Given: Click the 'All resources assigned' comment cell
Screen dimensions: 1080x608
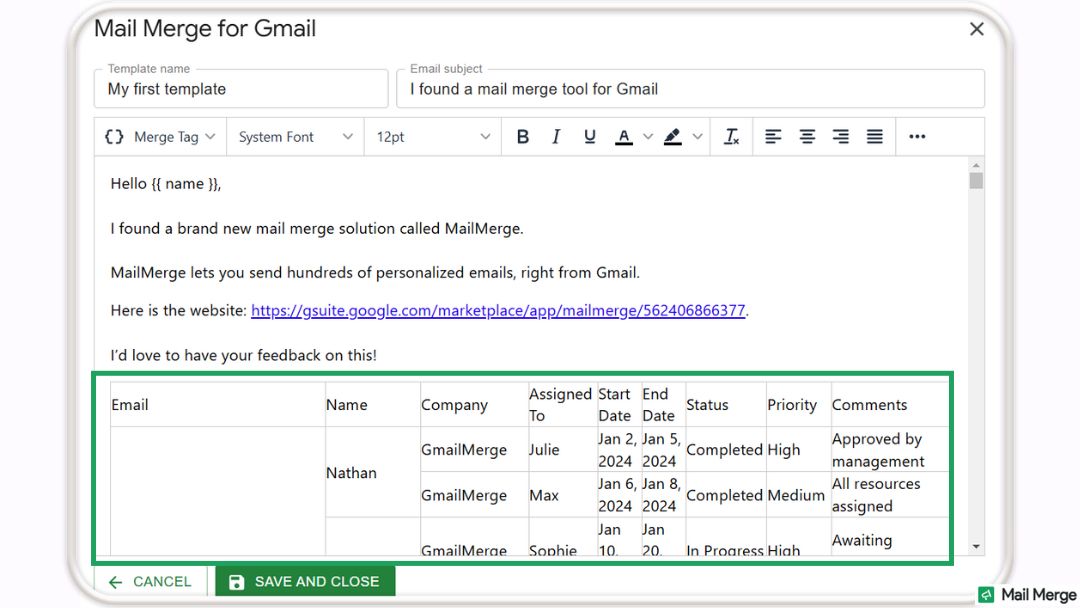Looking at the screenshot, I should point(889,495).
